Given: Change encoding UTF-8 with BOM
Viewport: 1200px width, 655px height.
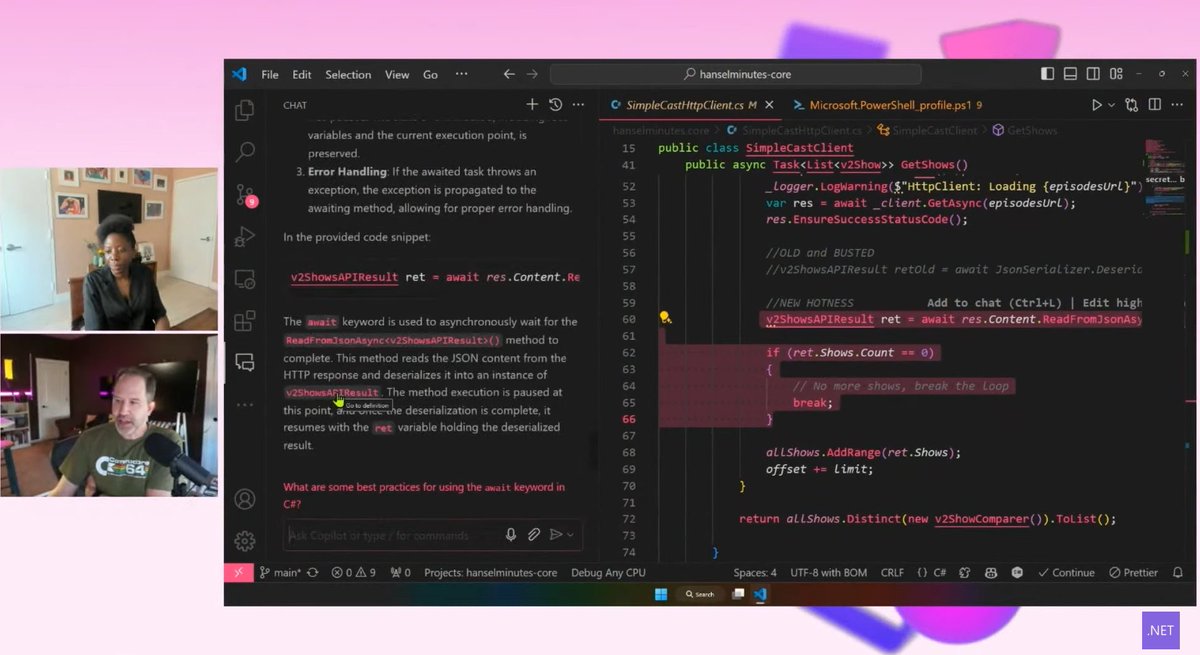Looking at the screenshot, I should click(x=829, y=573).
